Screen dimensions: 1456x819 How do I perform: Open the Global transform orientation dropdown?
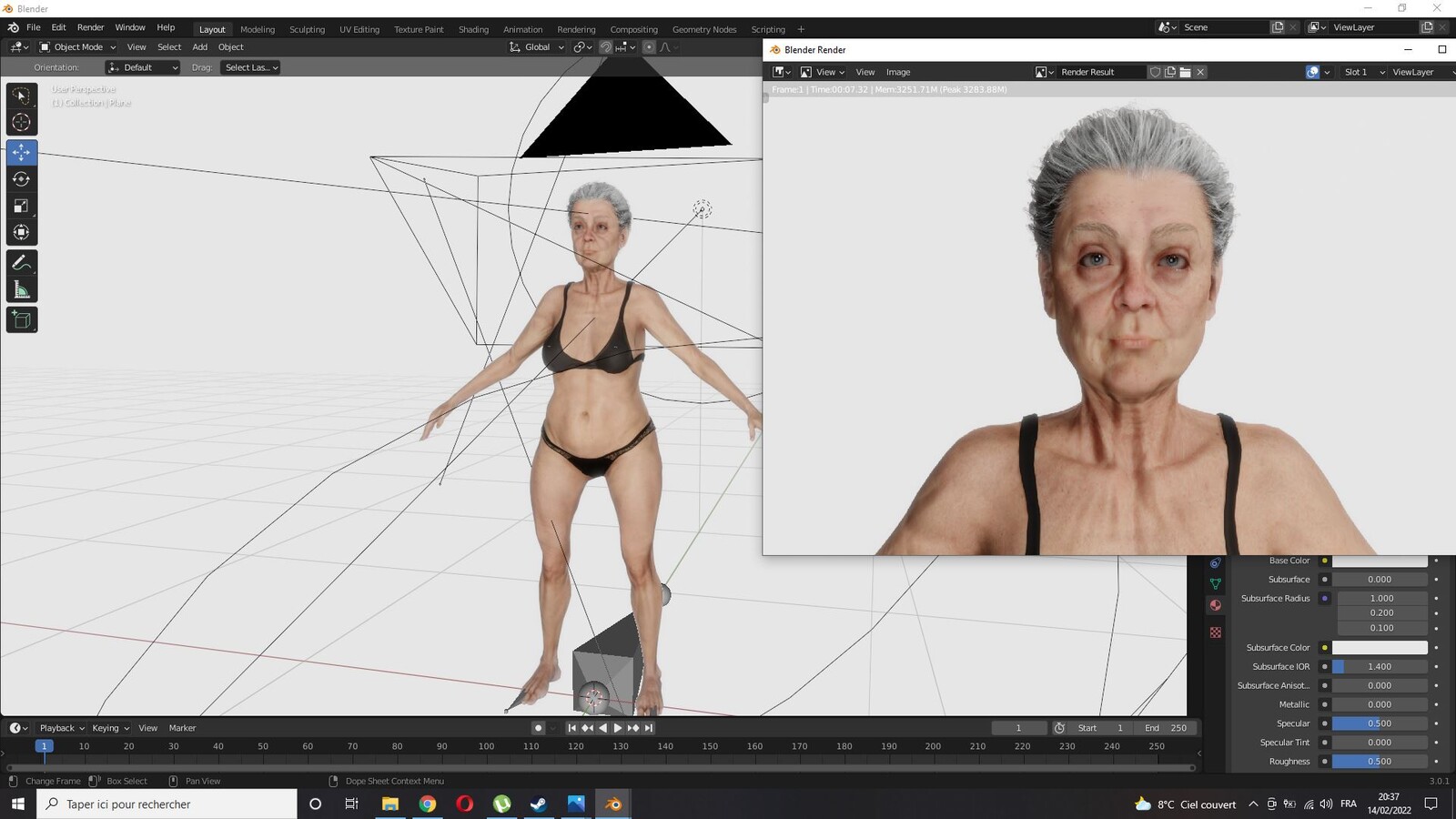537,47
